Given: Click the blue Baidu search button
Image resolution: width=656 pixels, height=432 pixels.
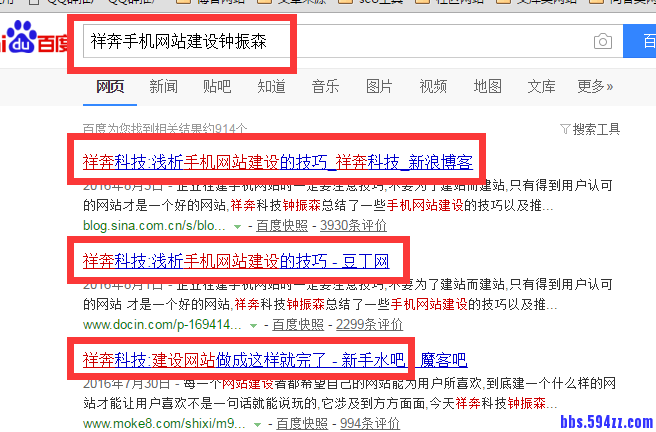Looking at the screenshot, I should click(x=640, y=41).
